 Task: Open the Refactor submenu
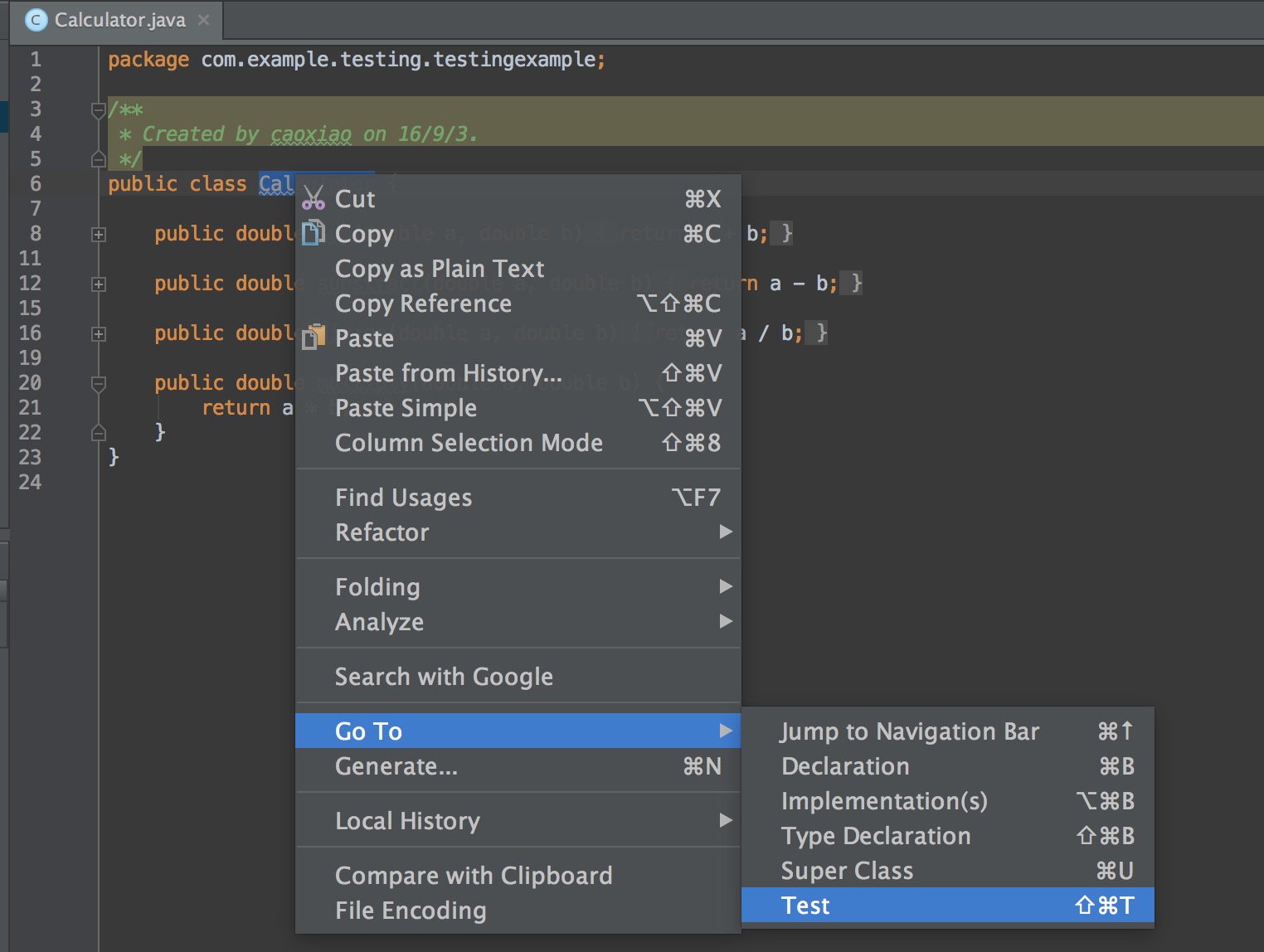518,532
